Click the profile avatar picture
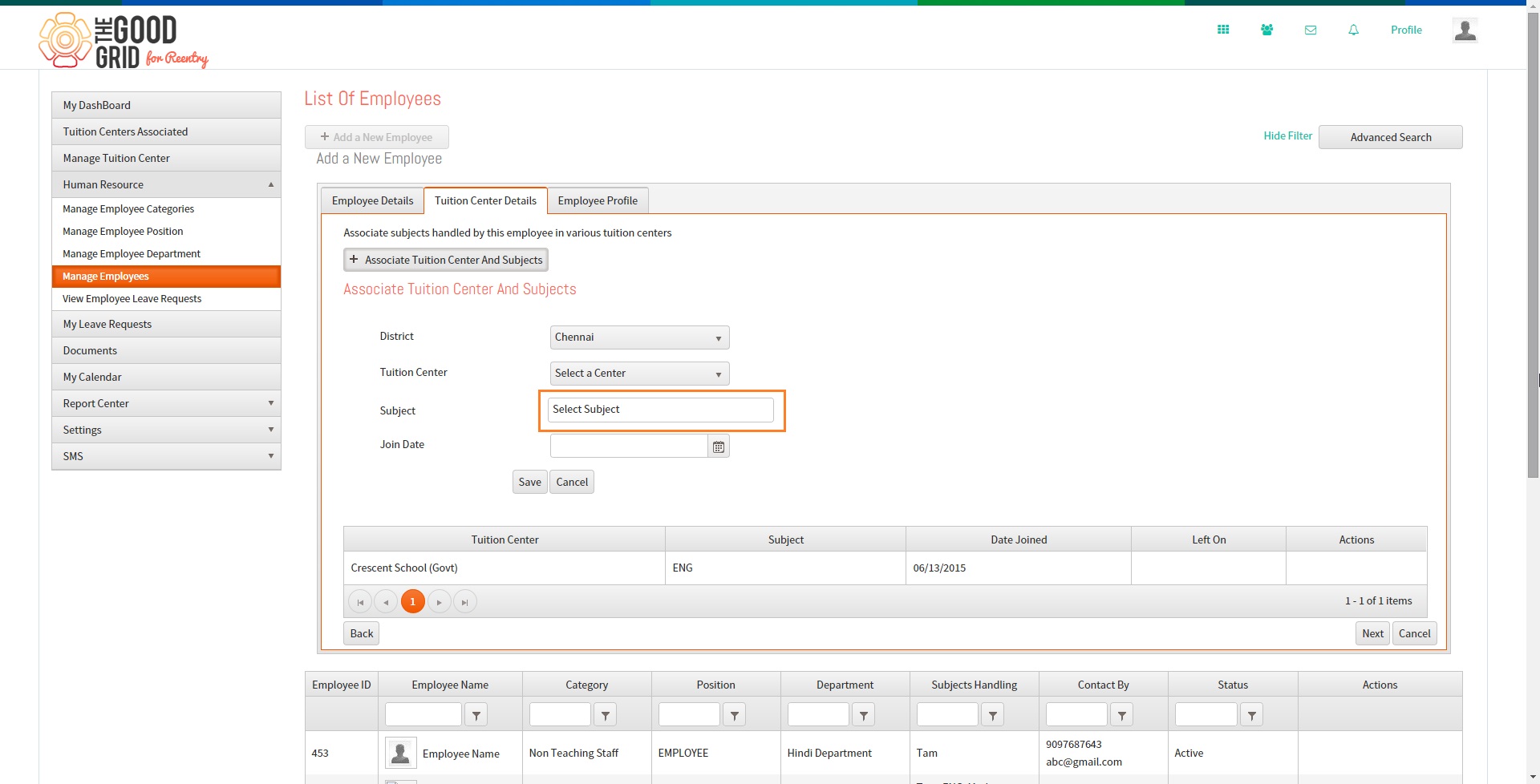The height and width of the screenshot is (784, 1540). (1465, 30)
